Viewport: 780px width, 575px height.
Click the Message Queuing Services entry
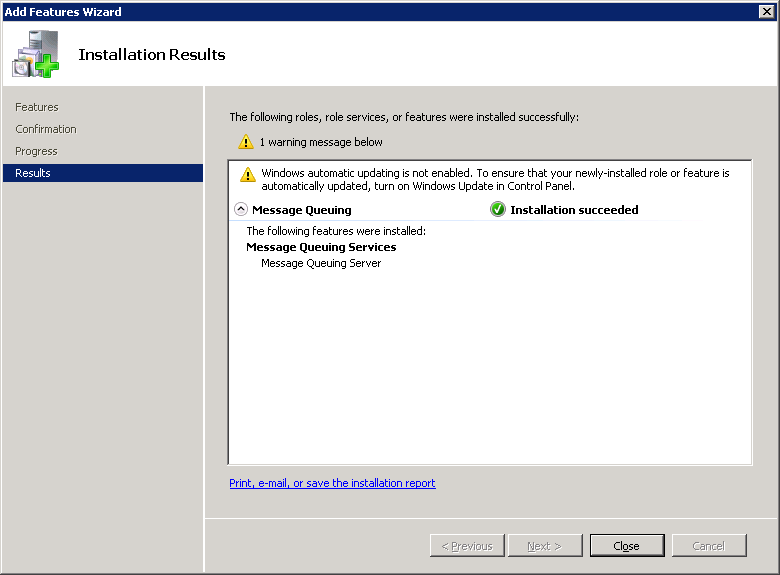tap(321, 247)
